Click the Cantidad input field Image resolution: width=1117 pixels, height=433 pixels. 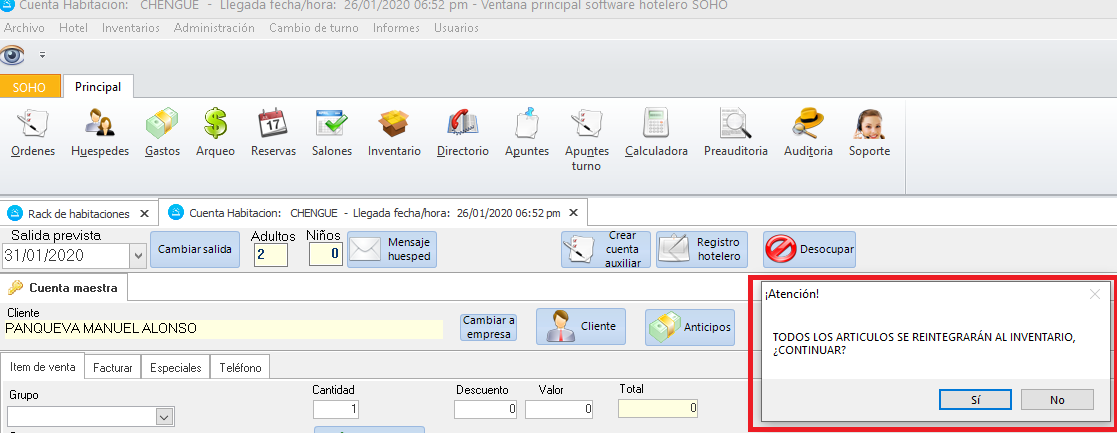(335, 409)
